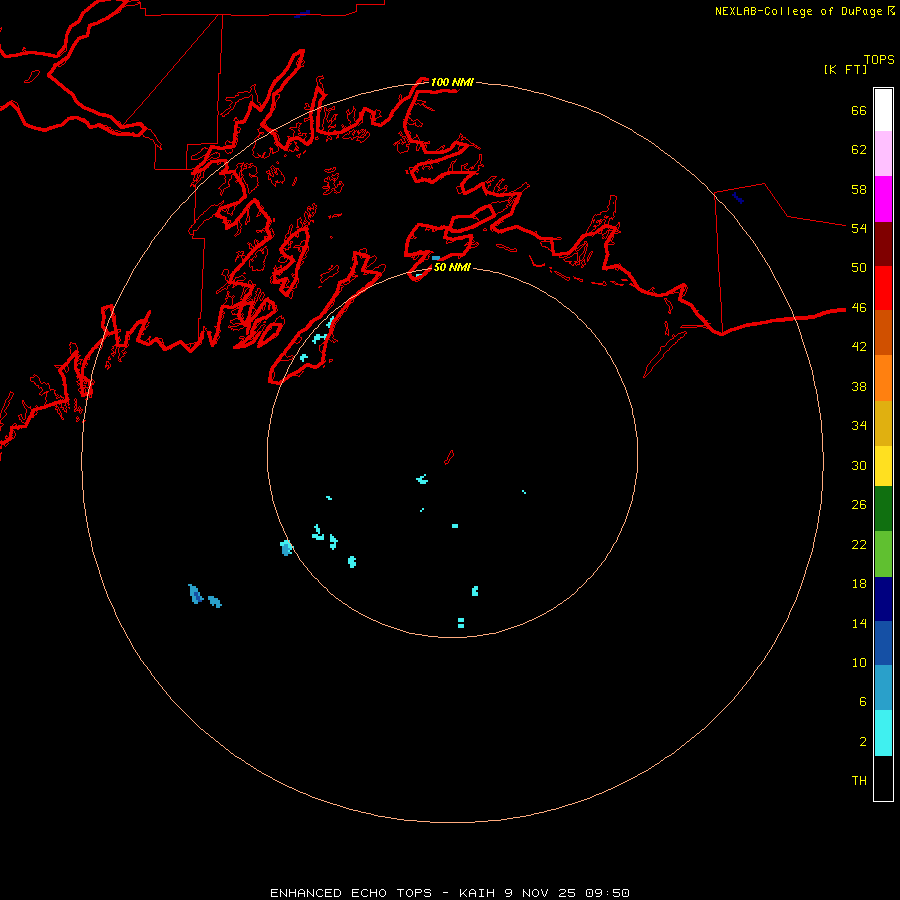Click the 50 NMI range ring label
The image size is (900, 900).
(x=452, y=267)
